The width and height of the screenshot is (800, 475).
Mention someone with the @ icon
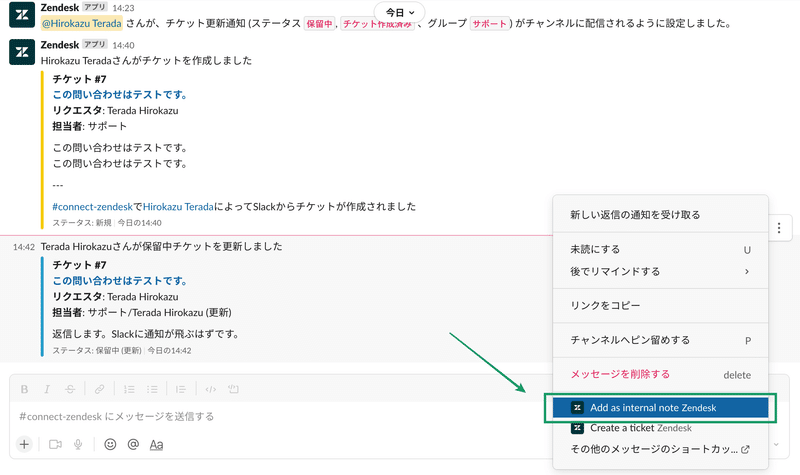pos(133,444)
